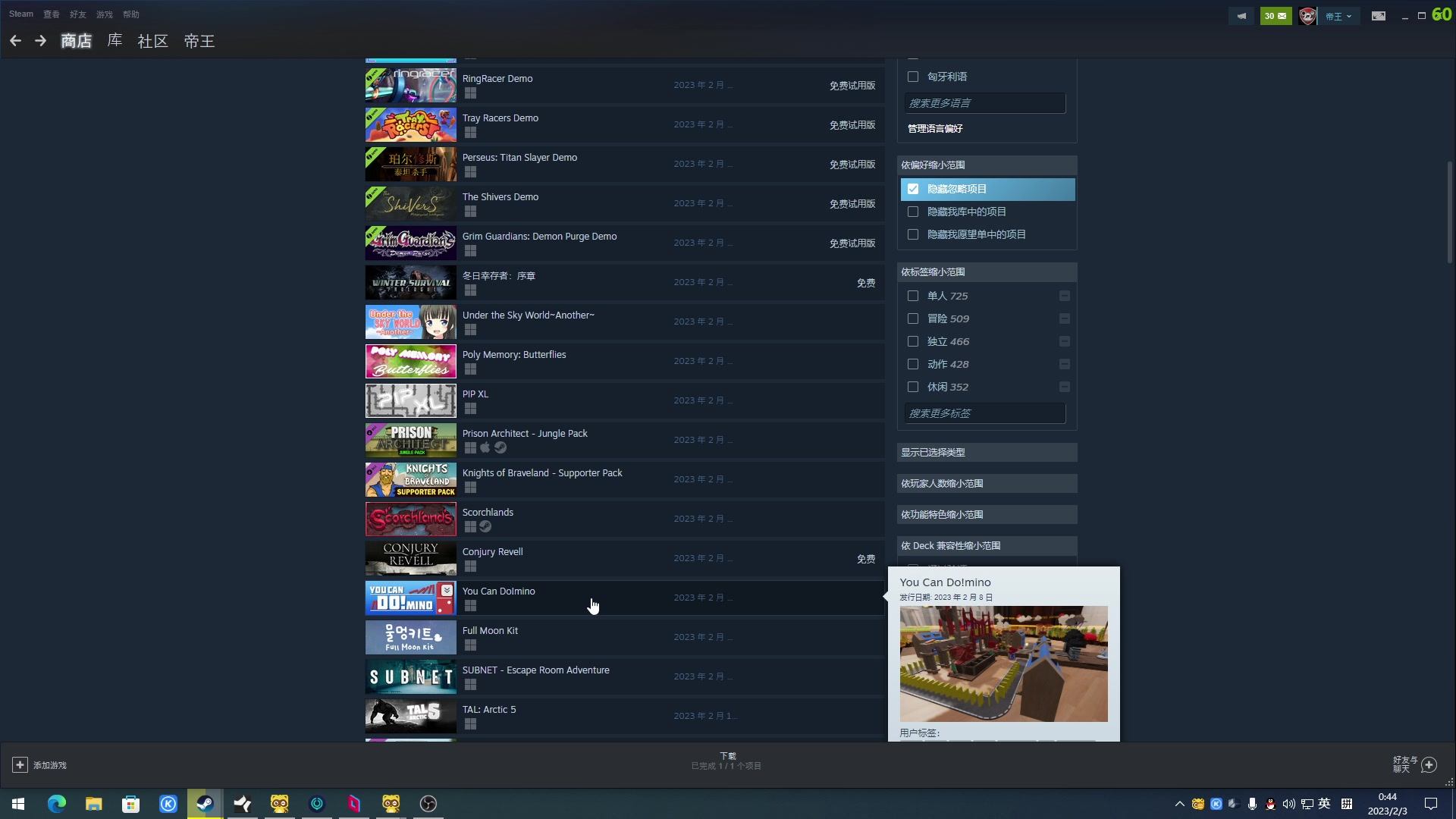Click the SteamOS icon on Scorchlands row
Image resolution: width=1456 pixels, height=819 pixels.
coord(485,526)
